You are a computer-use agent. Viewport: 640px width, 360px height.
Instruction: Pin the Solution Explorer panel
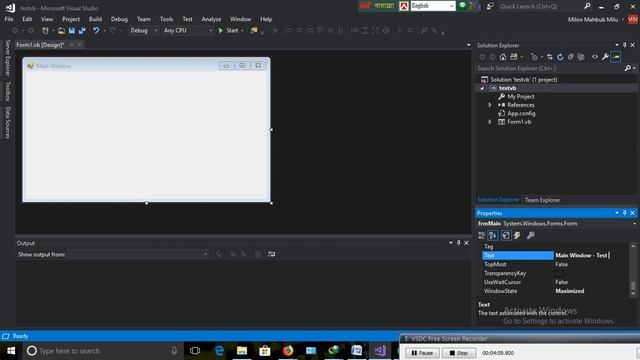tap(624, 45)
